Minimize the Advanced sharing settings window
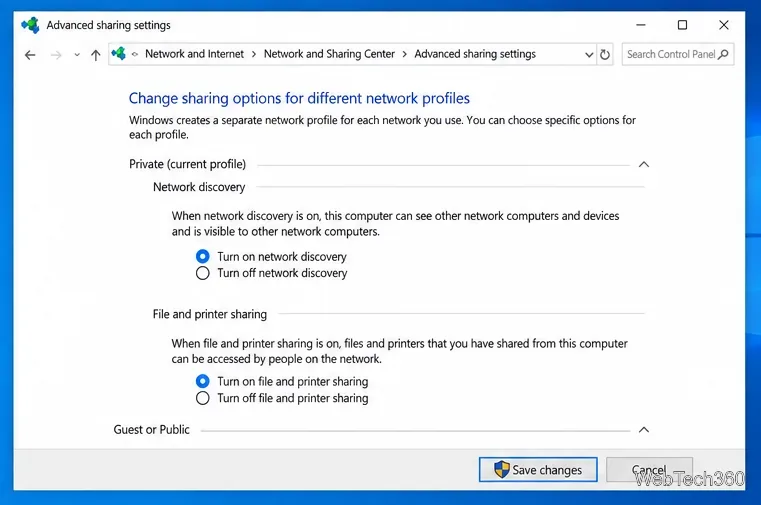This screenshot has width=761, height=505. point(641,25)
